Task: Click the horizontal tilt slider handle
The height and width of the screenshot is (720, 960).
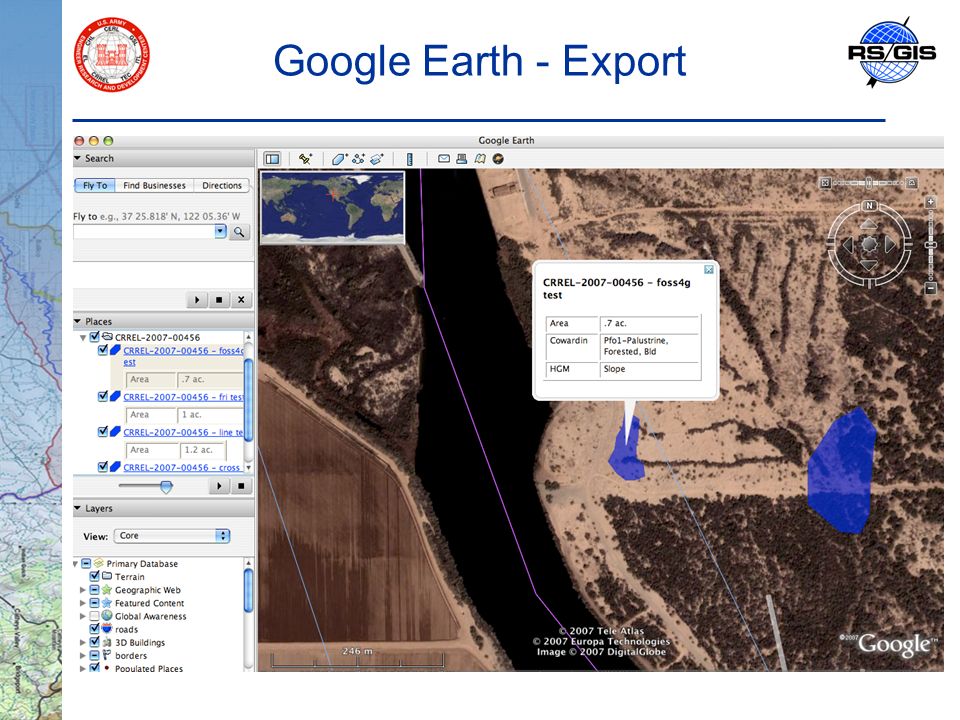Action: tap(868, 182)
